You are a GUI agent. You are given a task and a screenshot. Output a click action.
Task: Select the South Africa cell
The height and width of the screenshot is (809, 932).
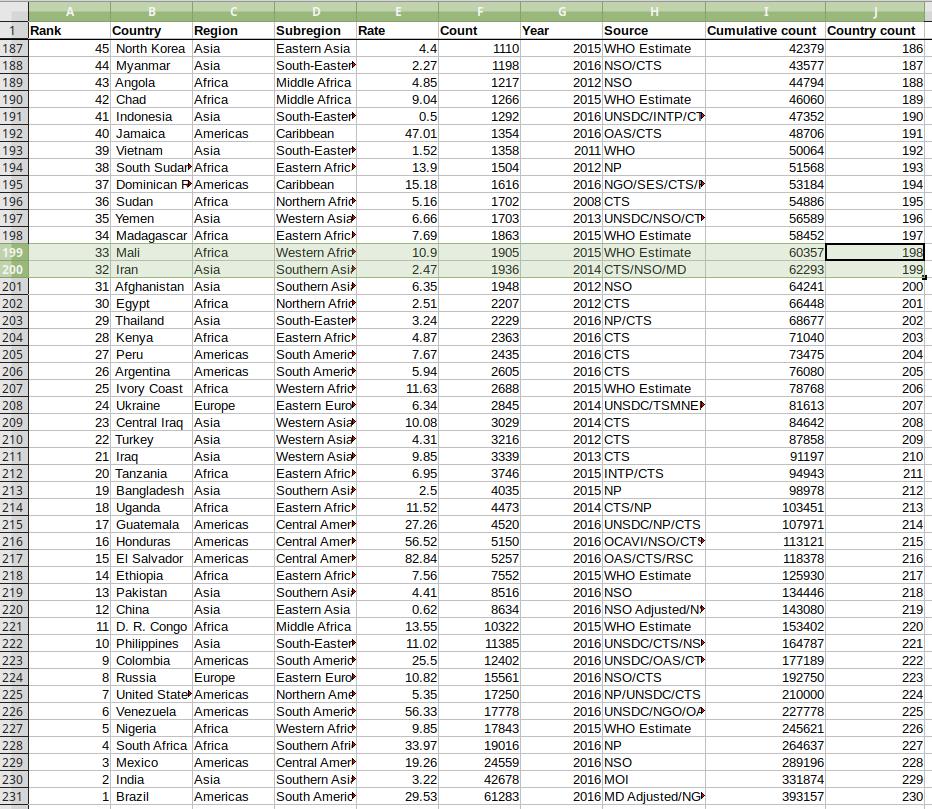152,745
